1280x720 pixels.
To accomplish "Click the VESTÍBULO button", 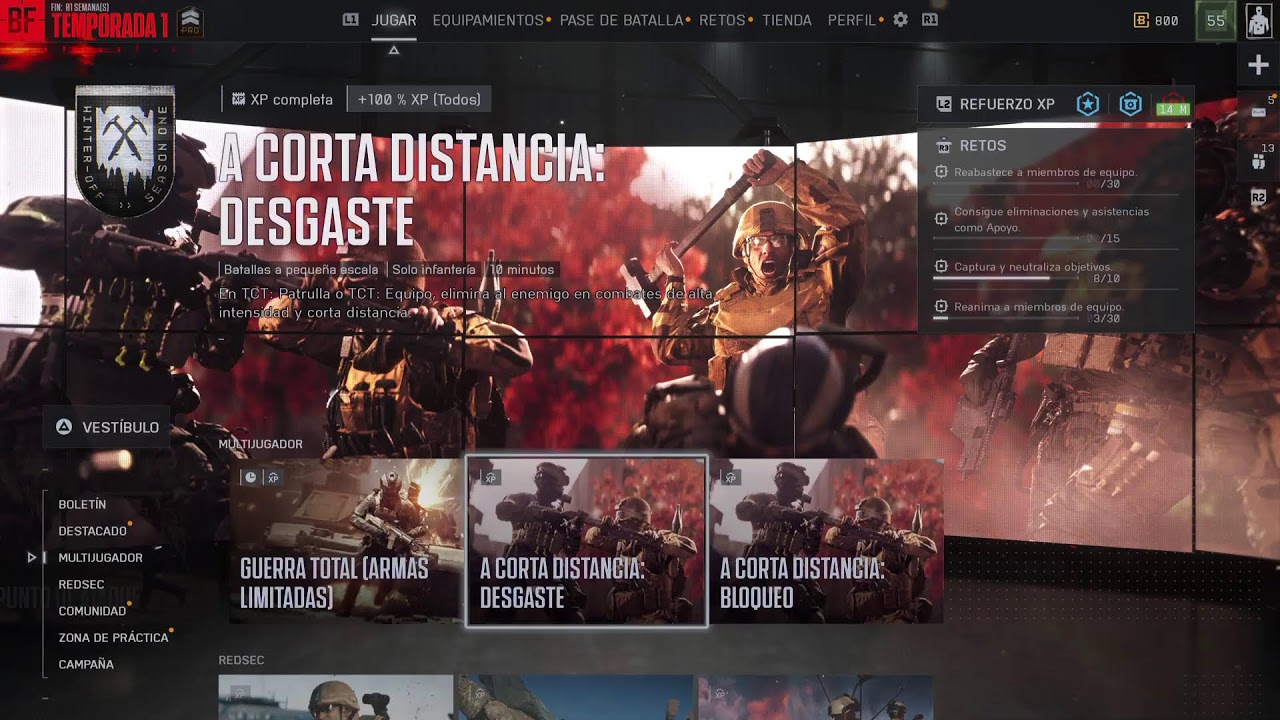I will [107, 427].
